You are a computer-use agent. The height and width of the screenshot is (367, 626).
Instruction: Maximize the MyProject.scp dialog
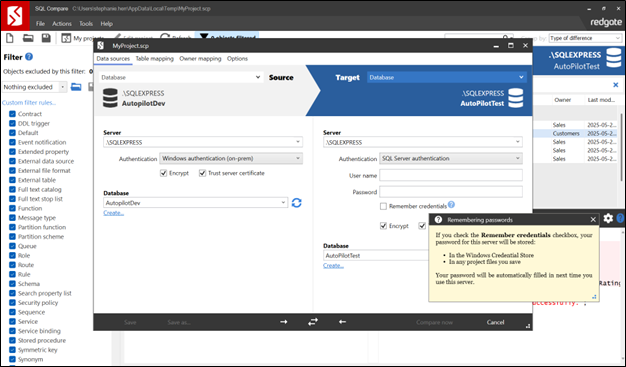511,46
